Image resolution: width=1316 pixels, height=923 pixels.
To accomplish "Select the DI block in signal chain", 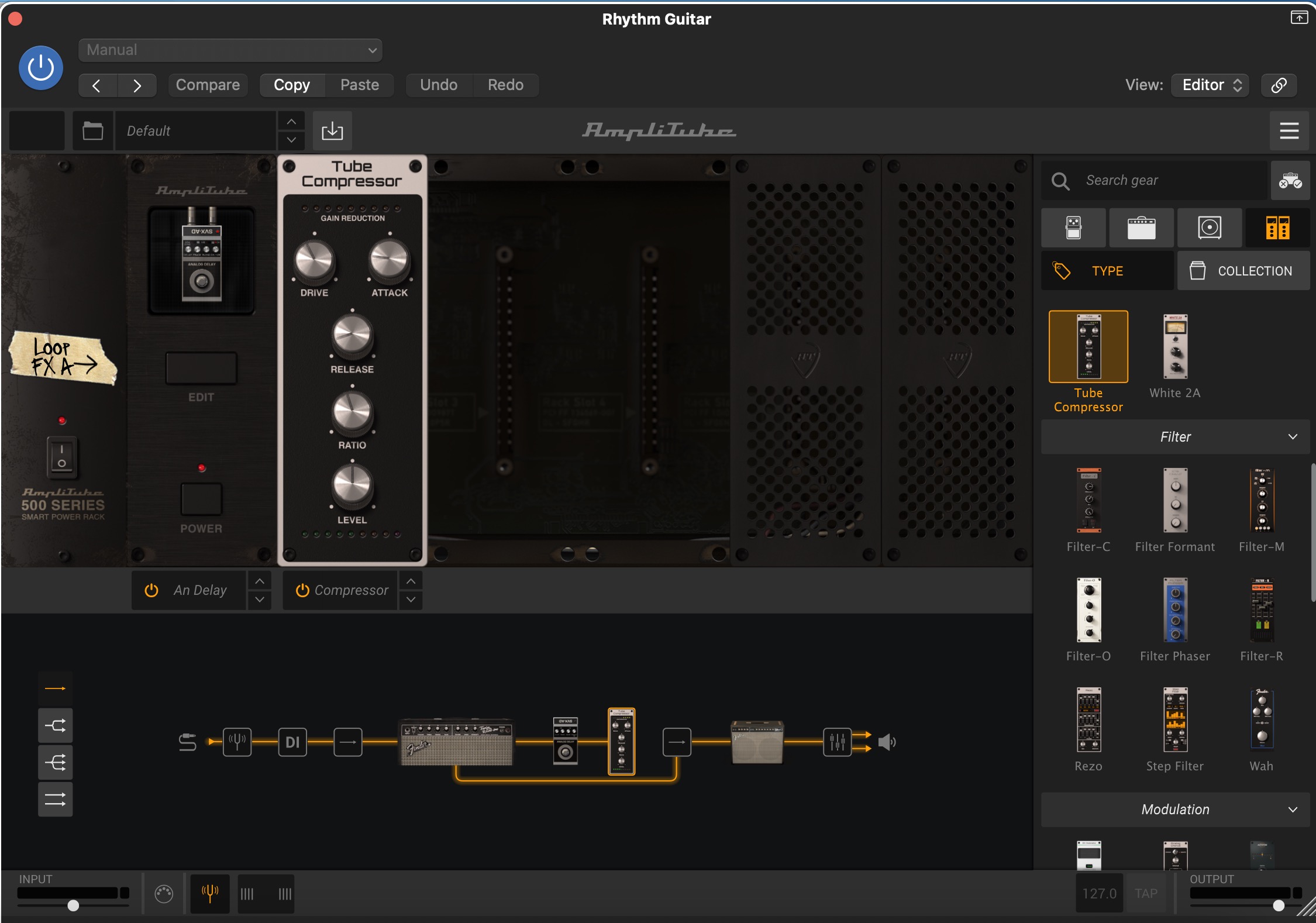I will [292, 742].
